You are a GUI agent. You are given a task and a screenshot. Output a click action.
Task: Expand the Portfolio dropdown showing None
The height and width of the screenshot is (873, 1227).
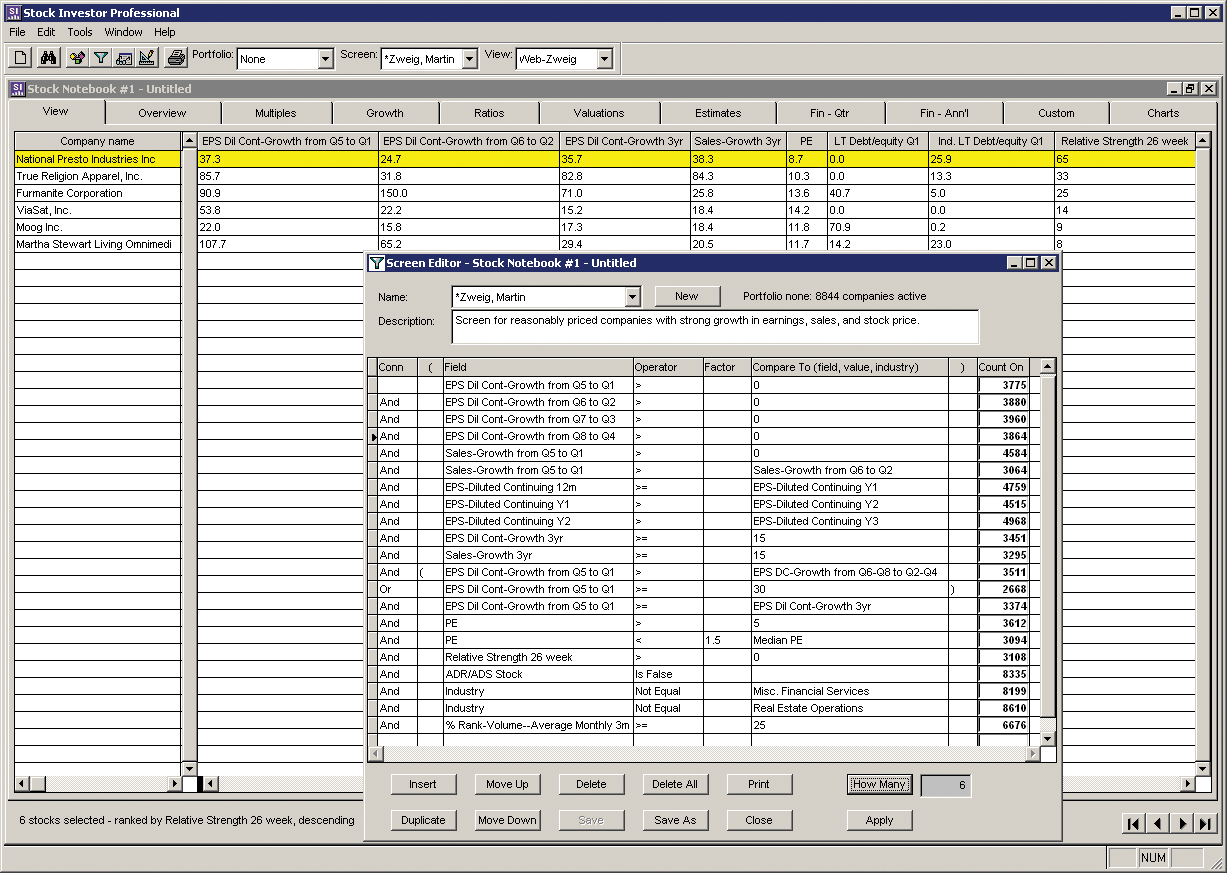[325, 60]
